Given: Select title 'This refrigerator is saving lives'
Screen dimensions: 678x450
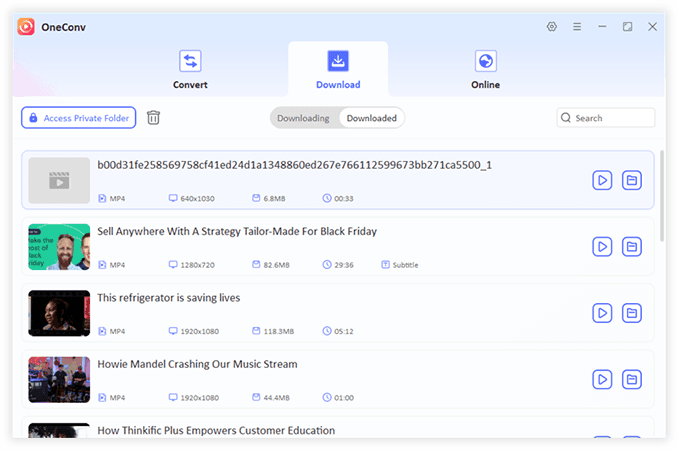Looking at the screenshot, I should coord(169,298).
